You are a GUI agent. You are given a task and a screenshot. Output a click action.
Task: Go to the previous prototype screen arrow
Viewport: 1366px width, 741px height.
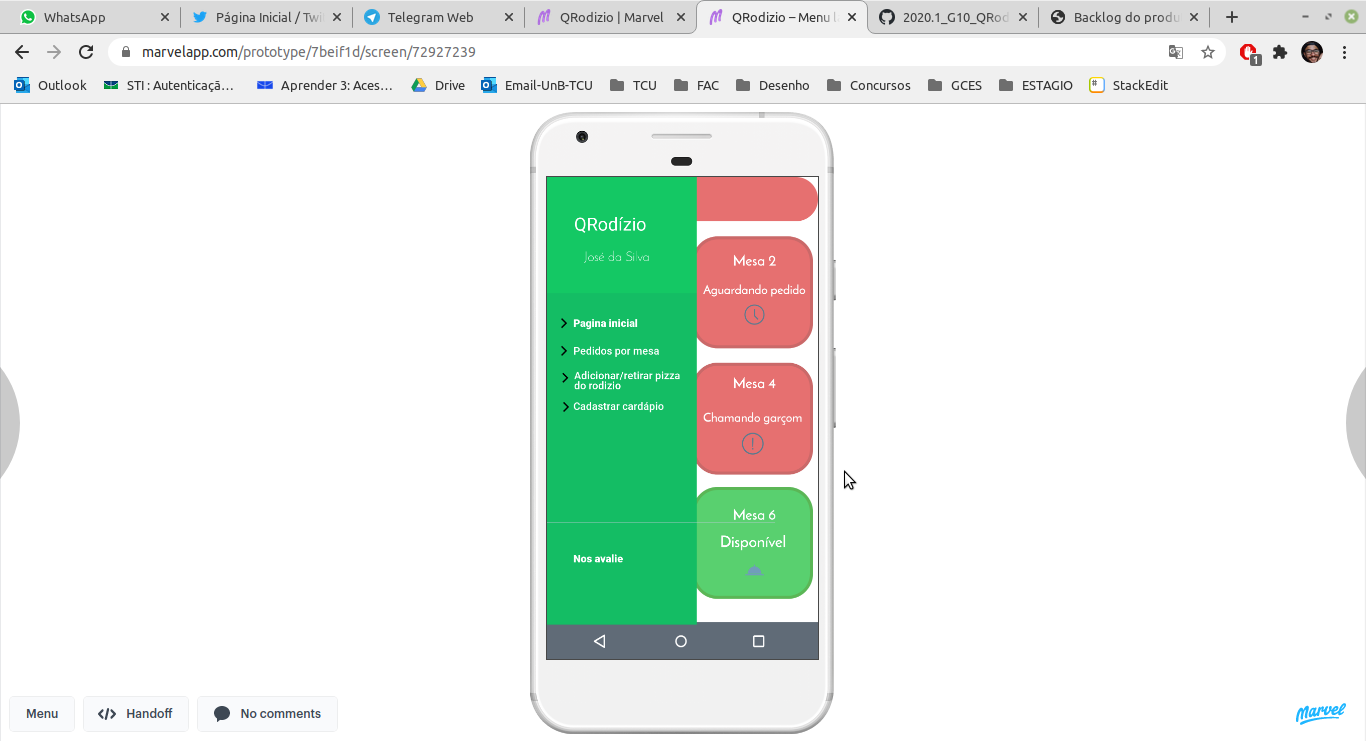8,424
